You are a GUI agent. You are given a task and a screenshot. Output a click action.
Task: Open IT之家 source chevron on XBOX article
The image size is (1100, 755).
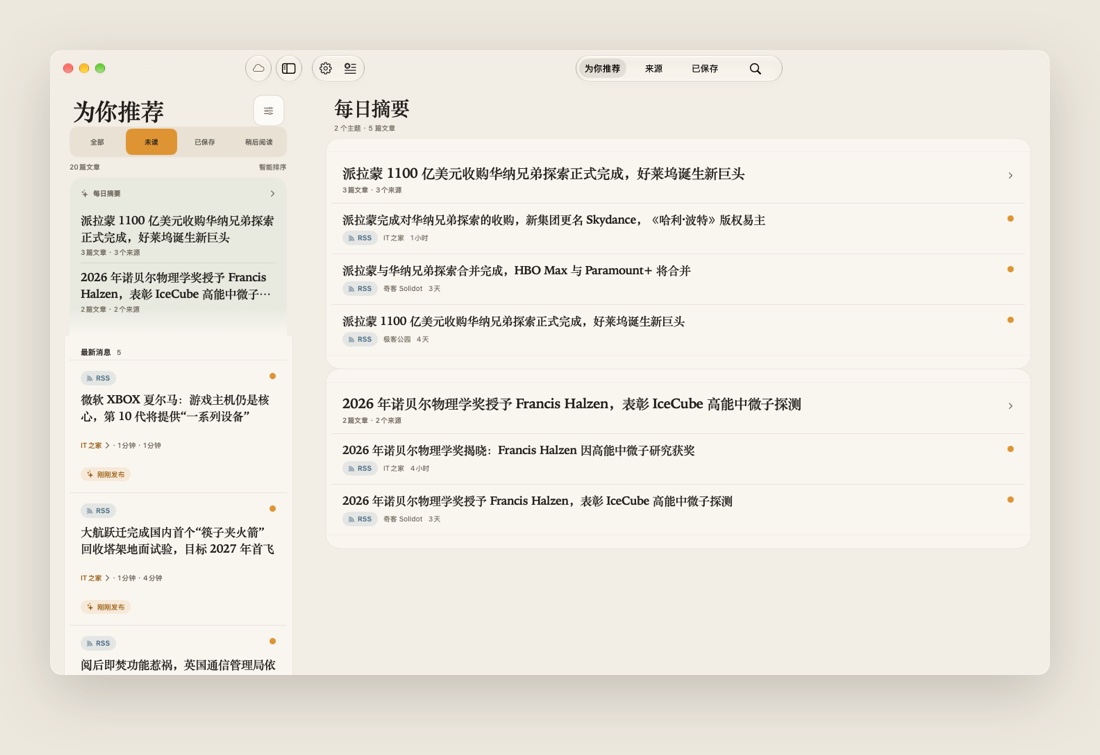tap(107, 446)
